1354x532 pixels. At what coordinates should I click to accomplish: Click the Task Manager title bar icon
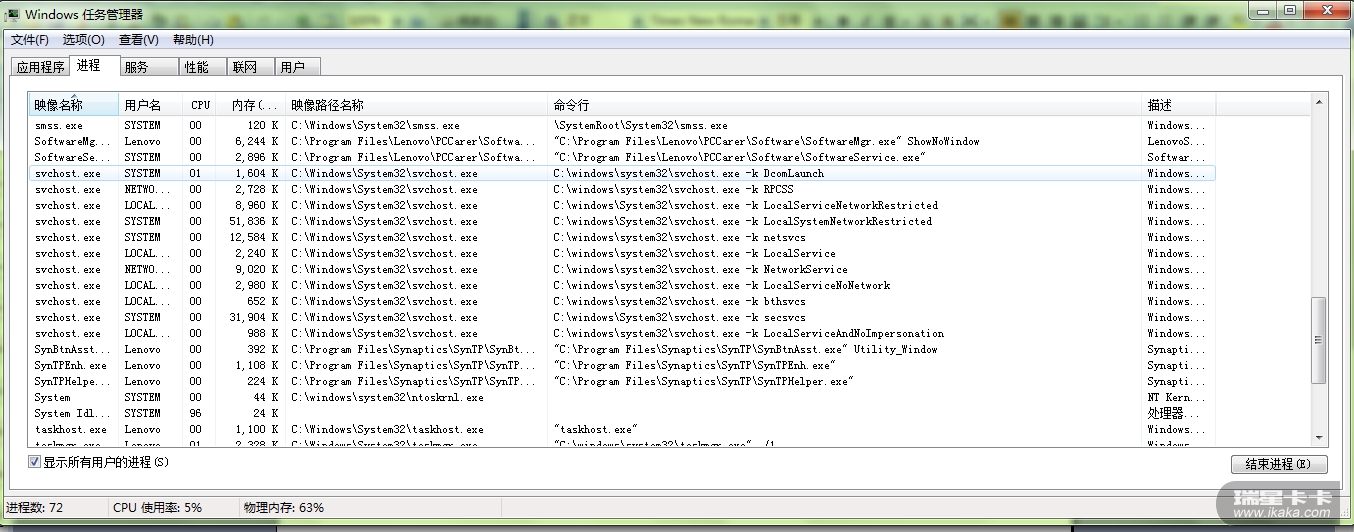point(12,14)
